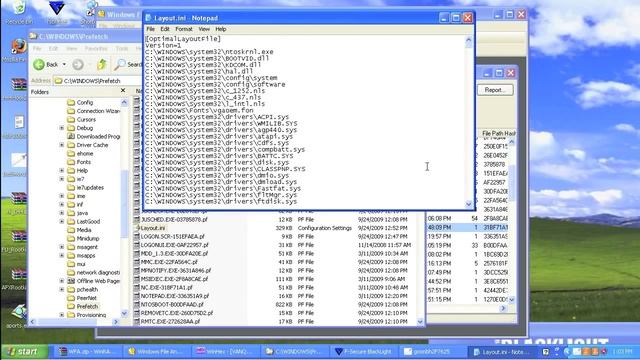Click the File Path Hash column header
This screenshot has width=640, height=360.
(498, 133)
